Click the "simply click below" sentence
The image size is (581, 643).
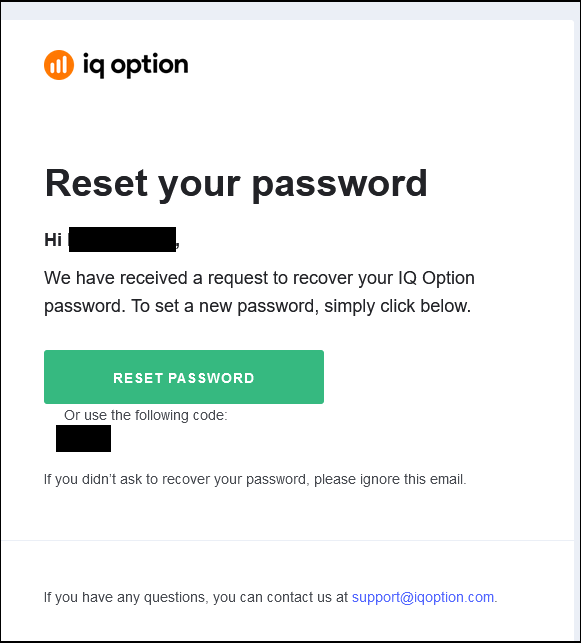(397, 306)
